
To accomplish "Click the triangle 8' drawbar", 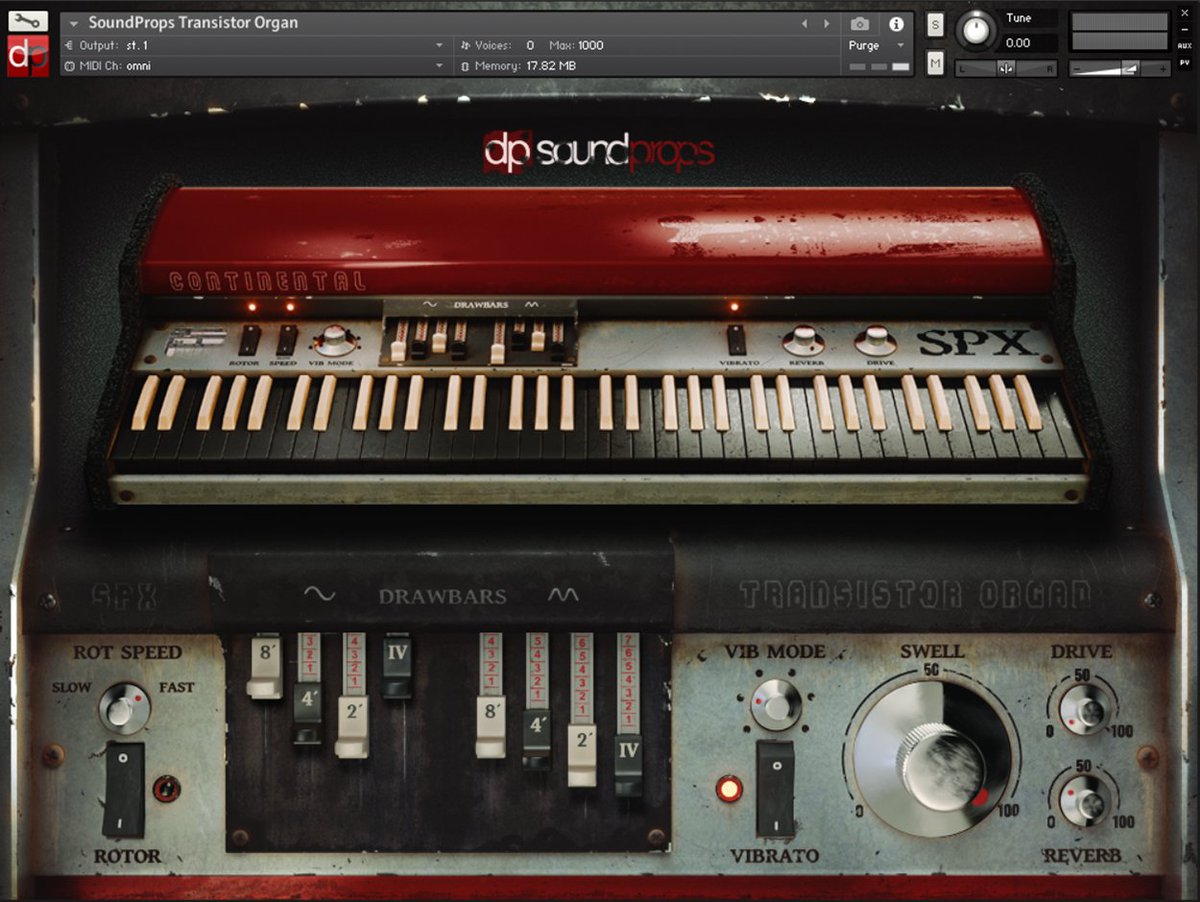I will tap(491, 726).
